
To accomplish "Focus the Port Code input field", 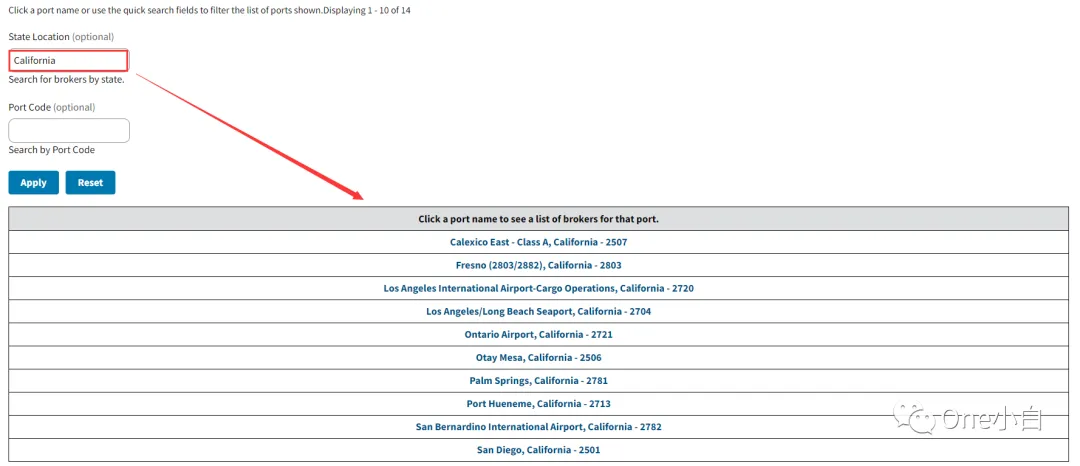I will pyautogui.click(x=69, y=131).
